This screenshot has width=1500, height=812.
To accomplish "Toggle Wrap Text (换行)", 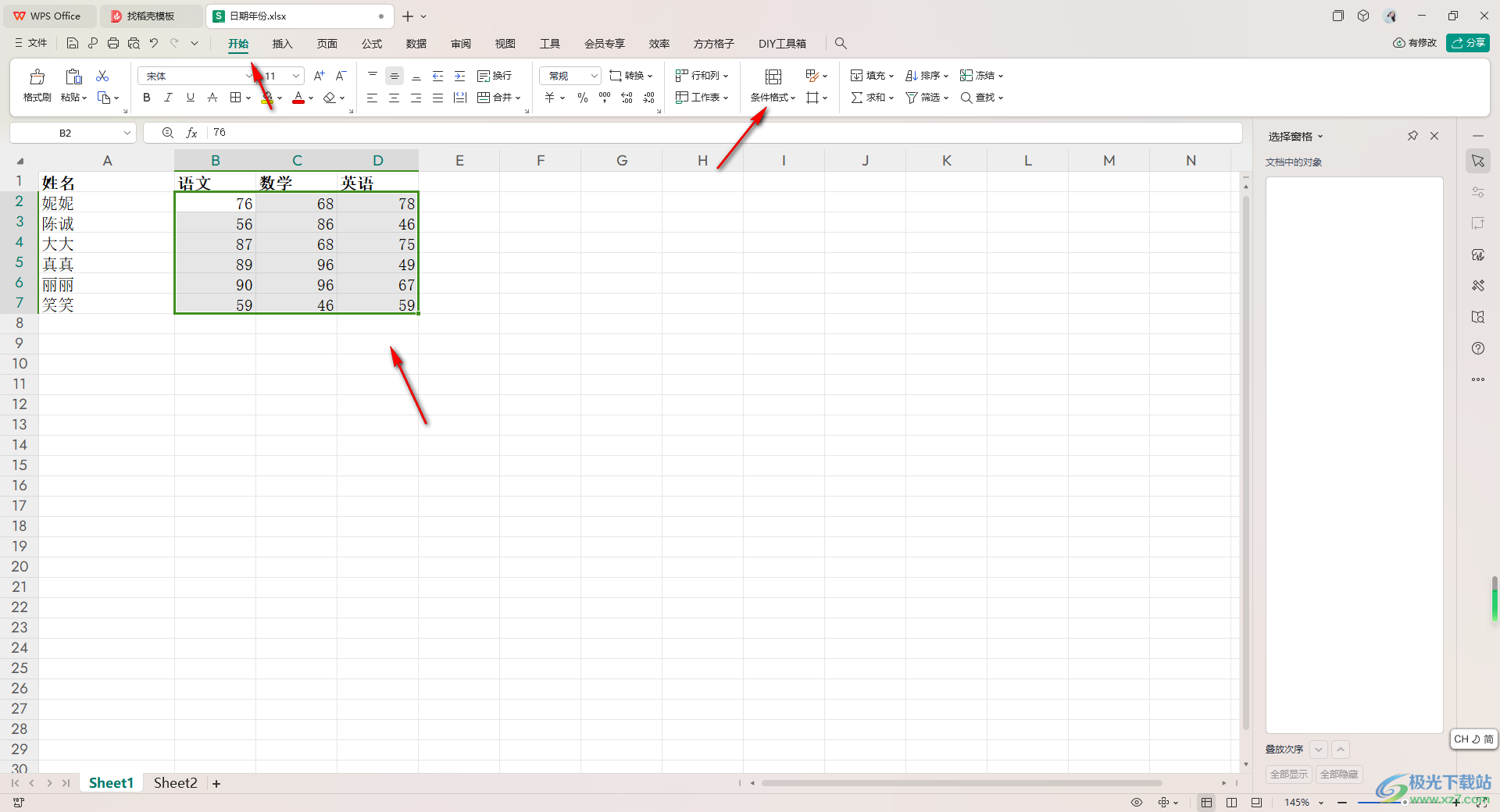I will point(495,76).
